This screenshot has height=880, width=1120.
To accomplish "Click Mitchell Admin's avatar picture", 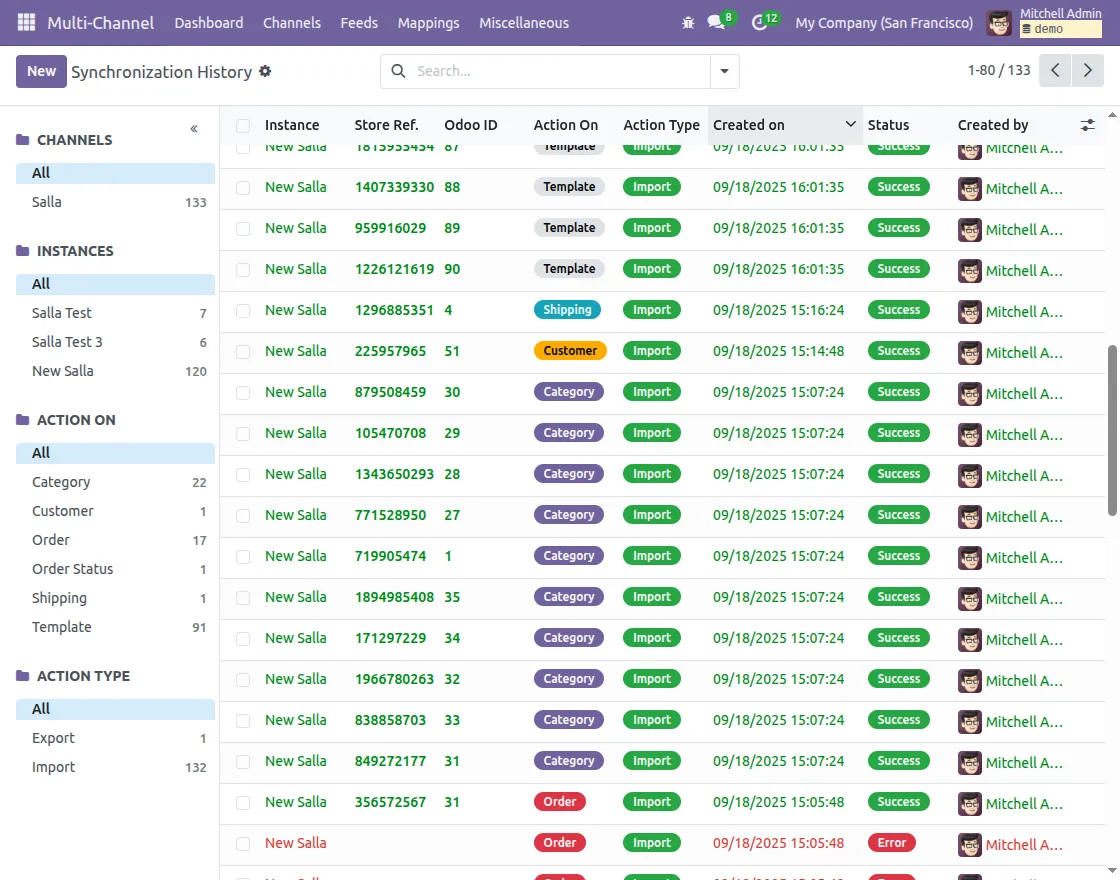I will 998,22.
